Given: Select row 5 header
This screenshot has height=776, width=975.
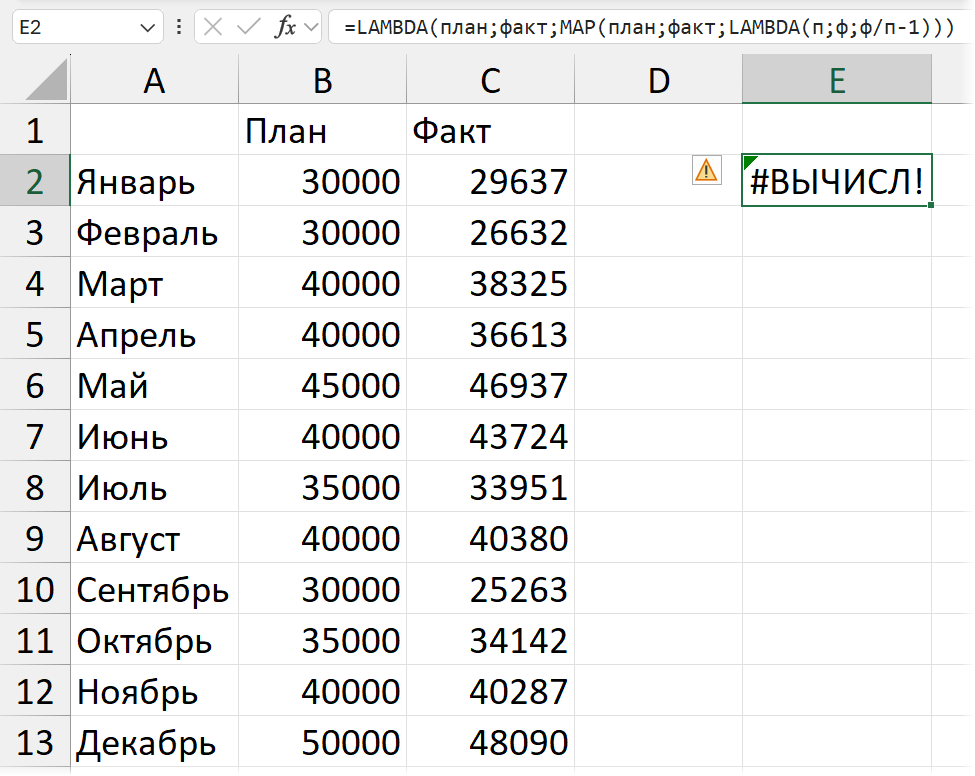Looking at the screenshot, I should click(35, 333).
